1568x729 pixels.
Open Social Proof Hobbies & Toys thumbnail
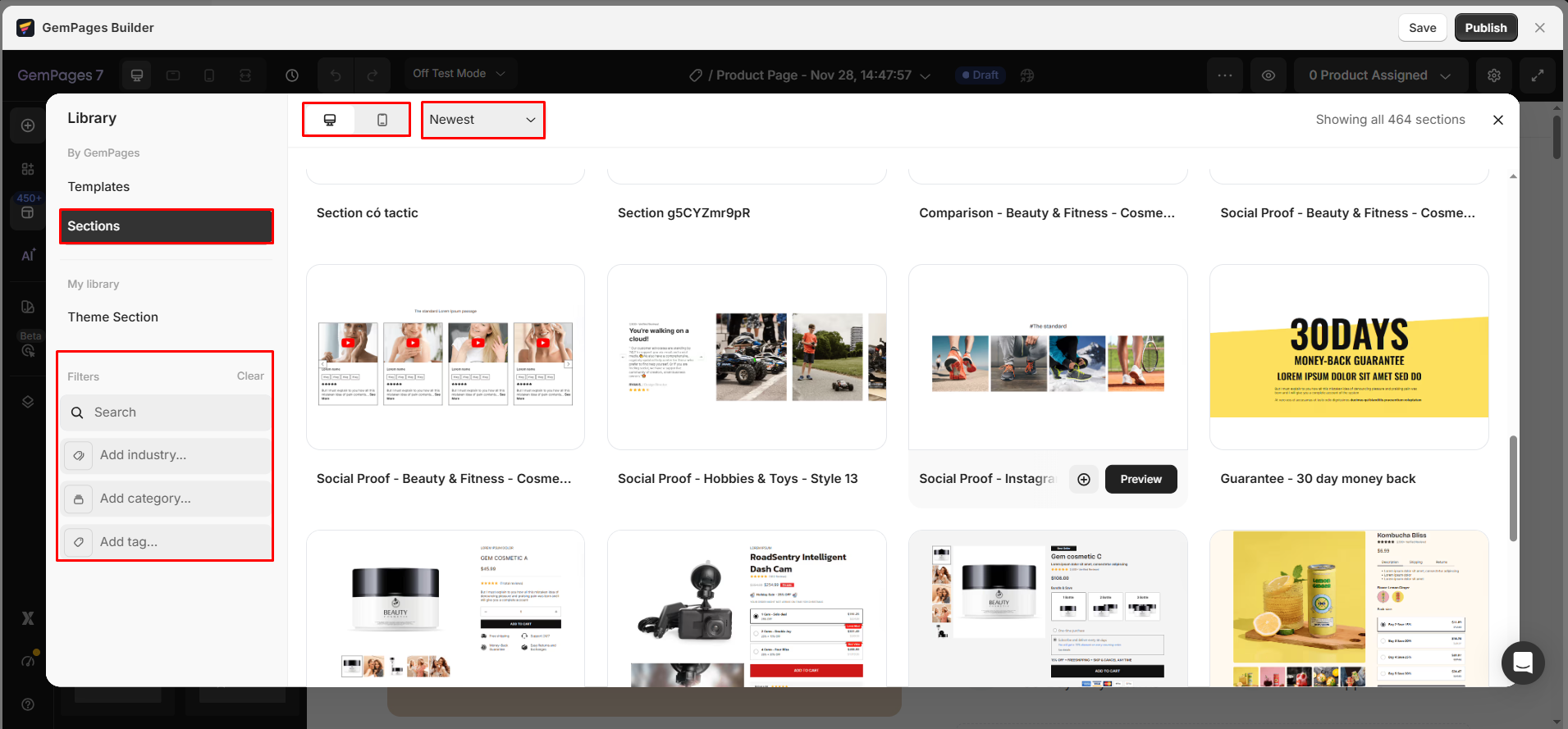[747, 357]
